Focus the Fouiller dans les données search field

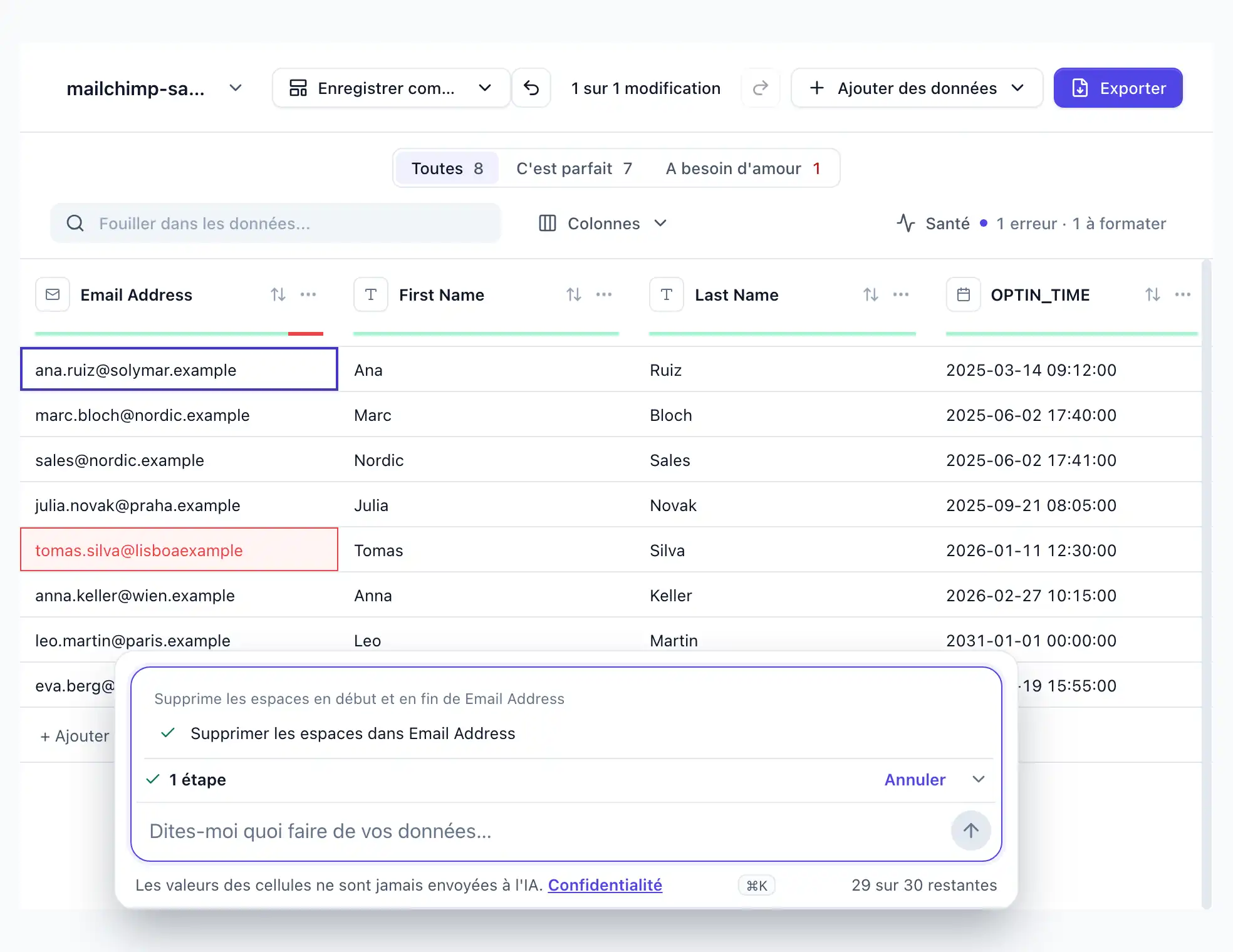(276, 223)
